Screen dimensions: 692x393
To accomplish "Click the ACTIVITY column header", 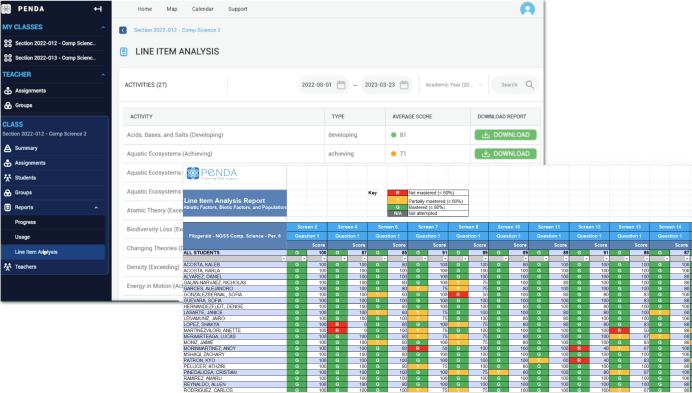I will pos(141,117).
